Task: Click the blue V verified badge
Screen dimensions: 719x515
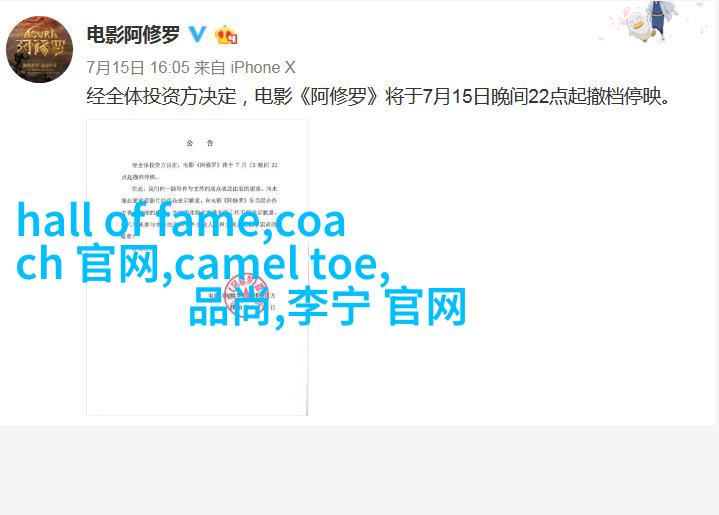Action: click(x=198, y=34)
